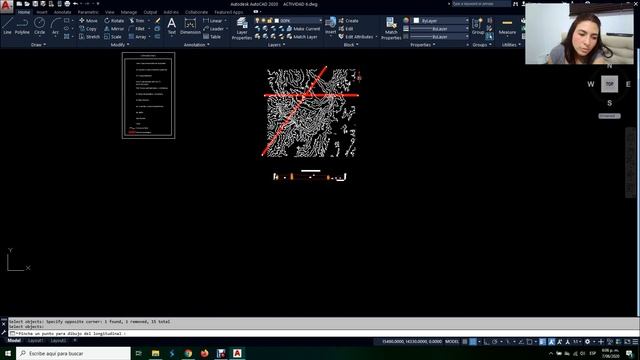Expand the Layers panel
Image resolution: width=640 pixels, height=360 pixels.
(x=276, y=45)
